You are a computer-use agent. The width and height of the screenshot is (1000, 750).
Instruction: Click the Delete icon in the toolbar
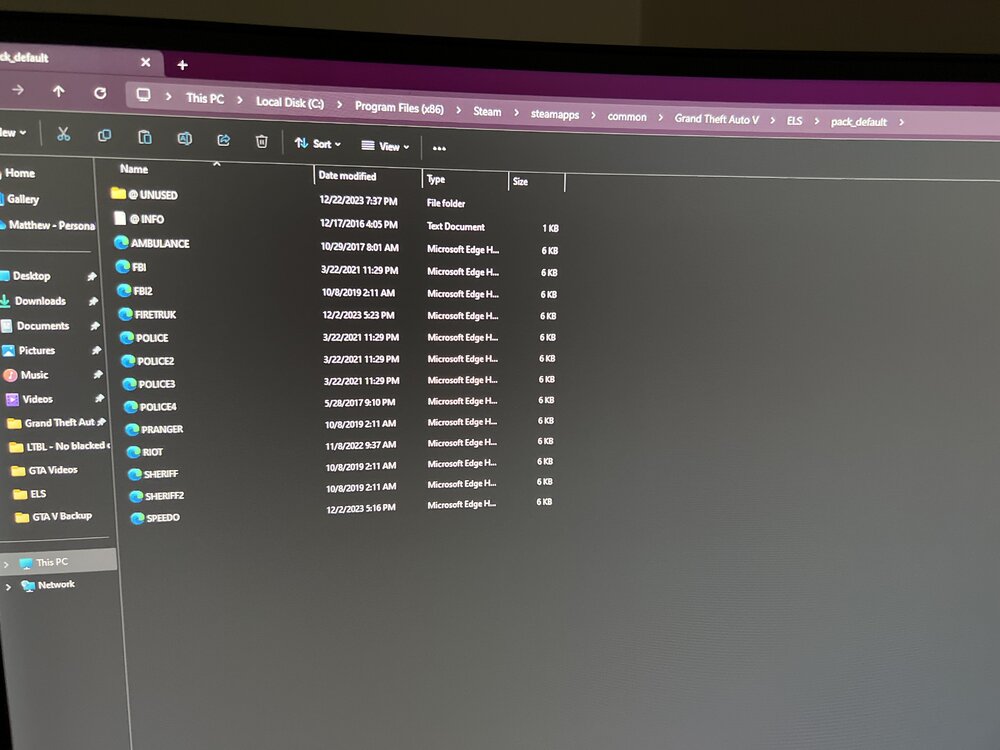[x=259, y=141]
